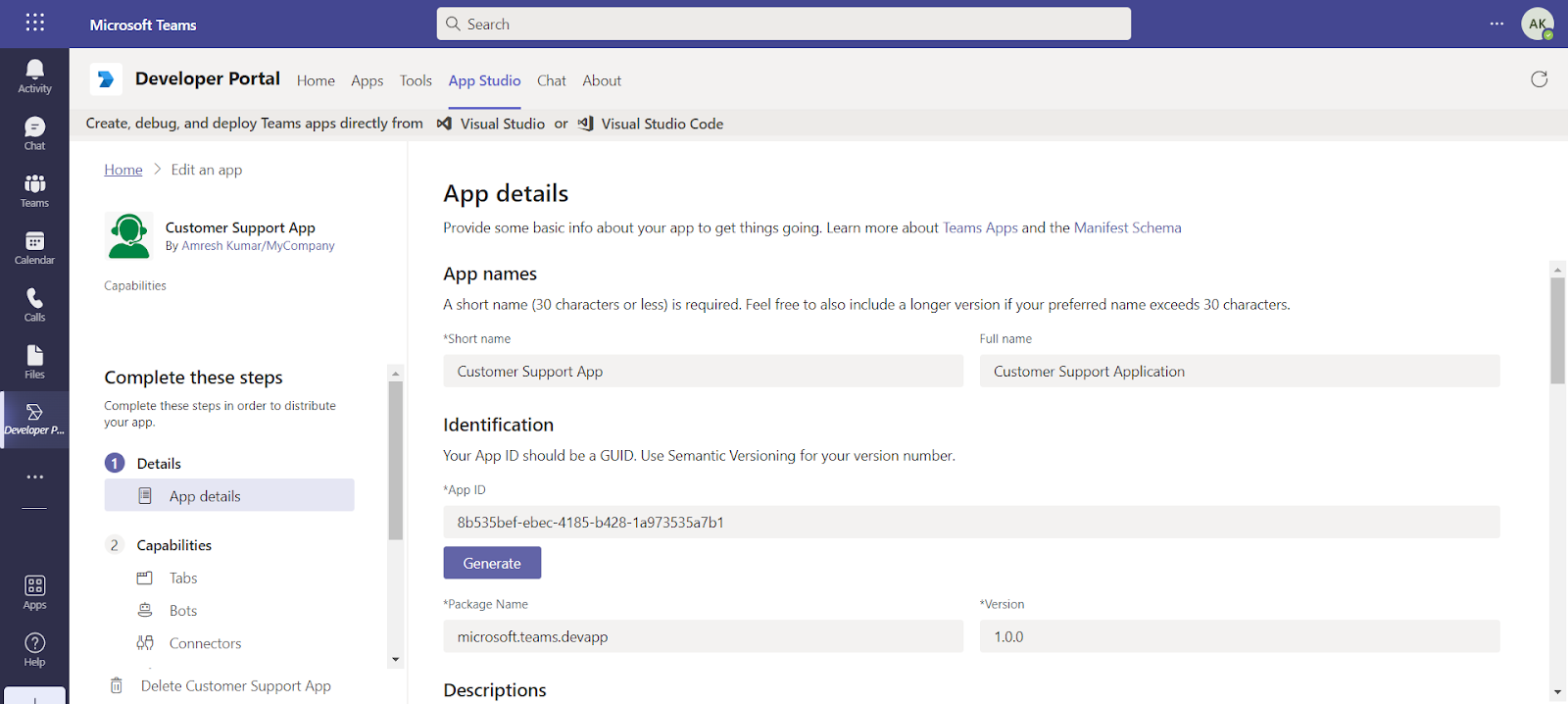Viewport: 1568px width, 704px height.
Task: Click the Visual Studio link text
Action: coord(503,124)
